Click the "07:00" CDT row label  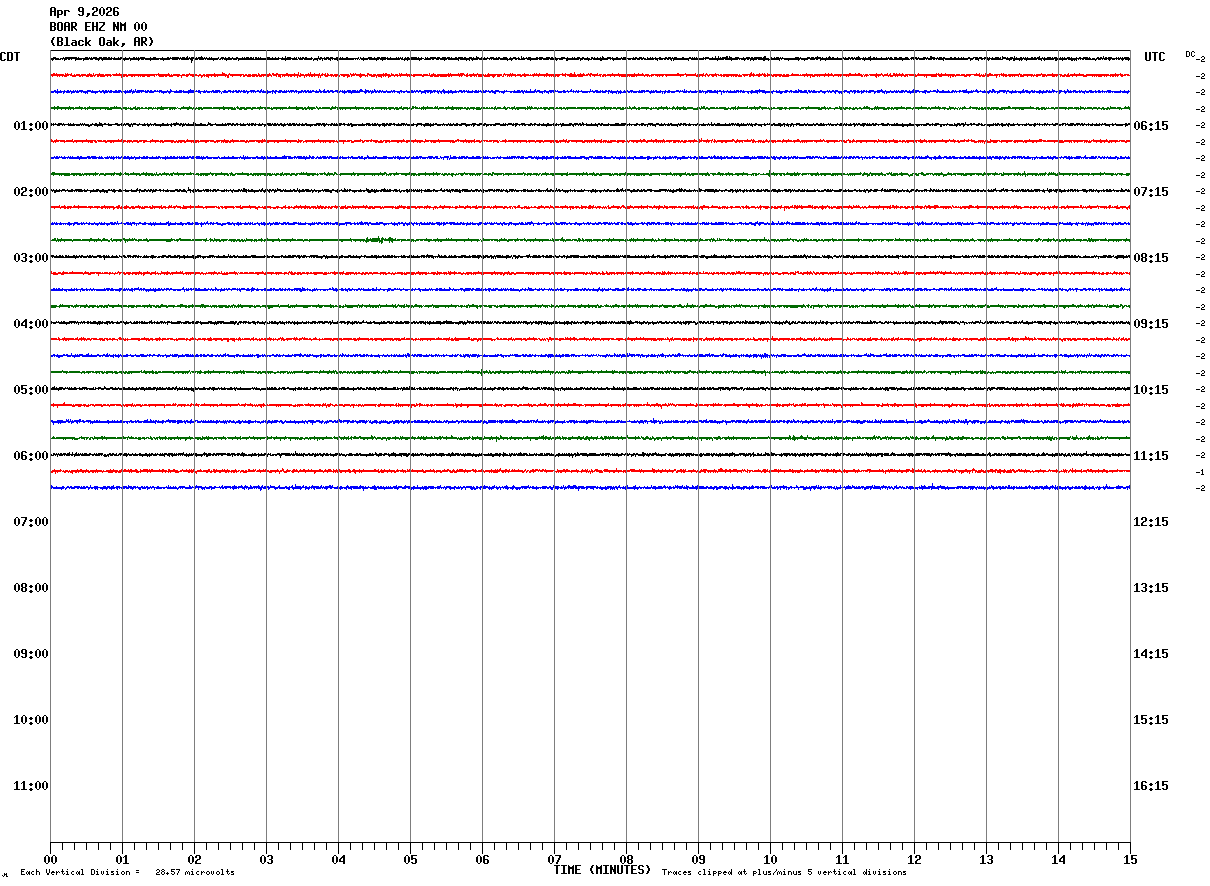click(31, 522)
